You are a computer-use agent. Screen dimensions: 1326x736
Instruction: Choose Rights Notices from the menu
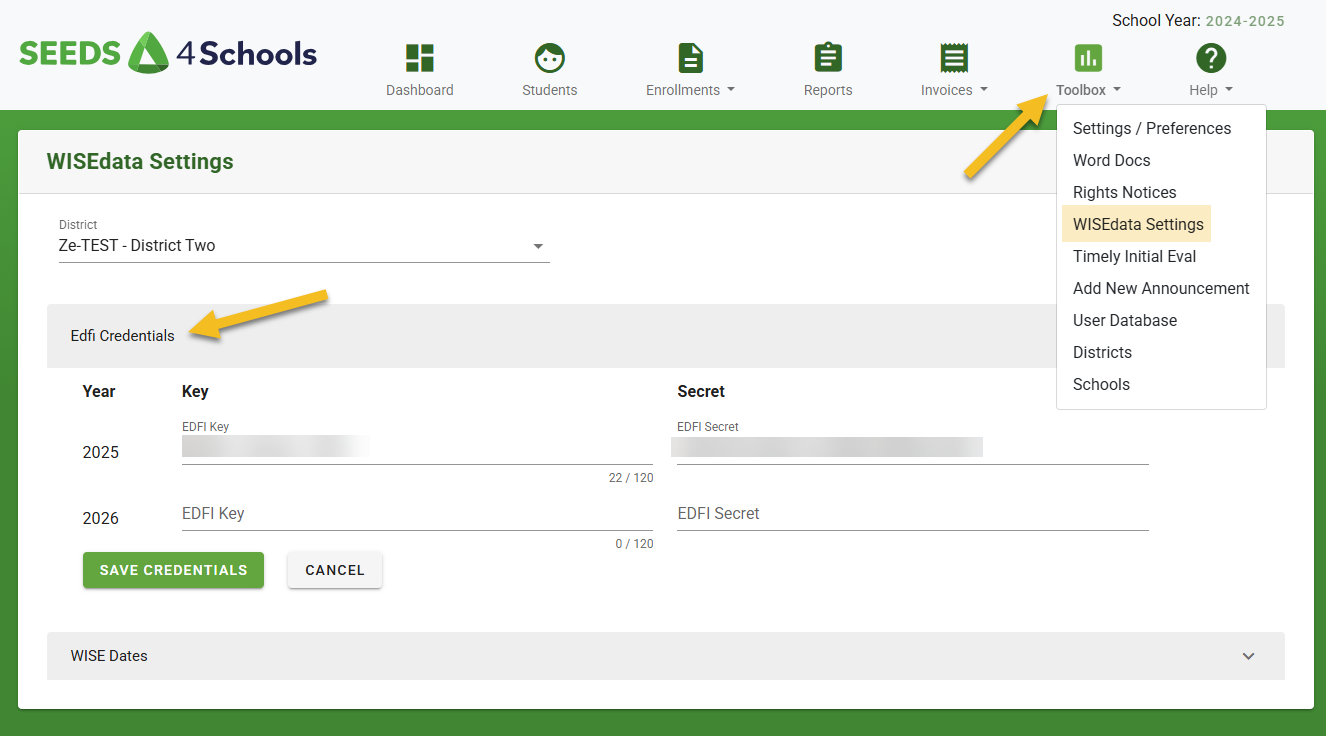pyautogui.click(x=1124, y=192)
